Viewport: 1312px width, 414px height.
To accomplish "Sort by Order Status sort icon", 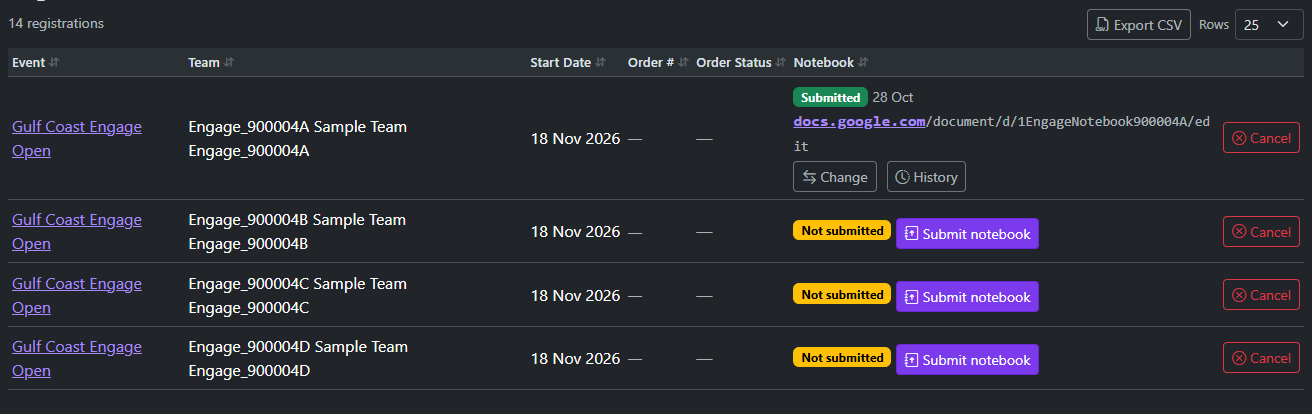I will point(780,62).
